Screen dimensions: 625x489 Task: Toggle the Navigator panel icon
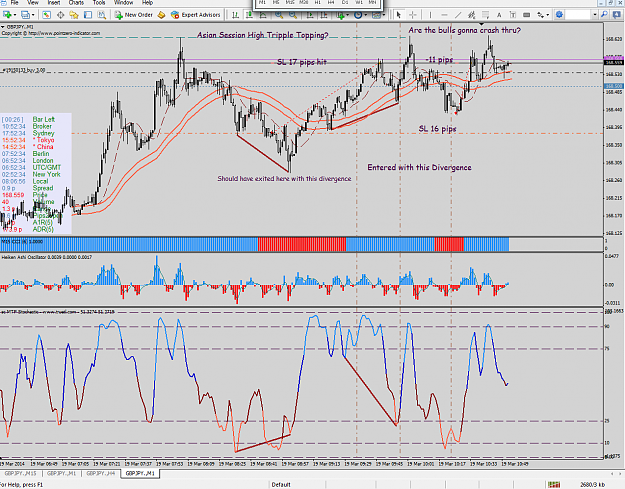point(74,15)
